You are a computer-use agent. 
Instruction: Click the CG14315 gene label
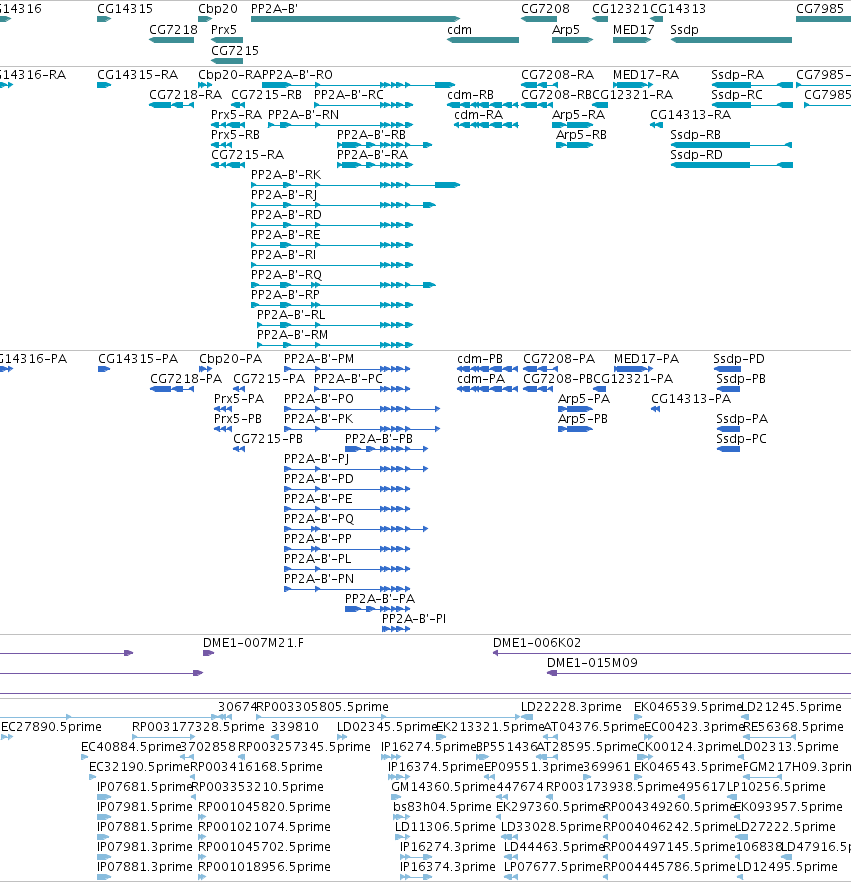[x=125, y=9]
